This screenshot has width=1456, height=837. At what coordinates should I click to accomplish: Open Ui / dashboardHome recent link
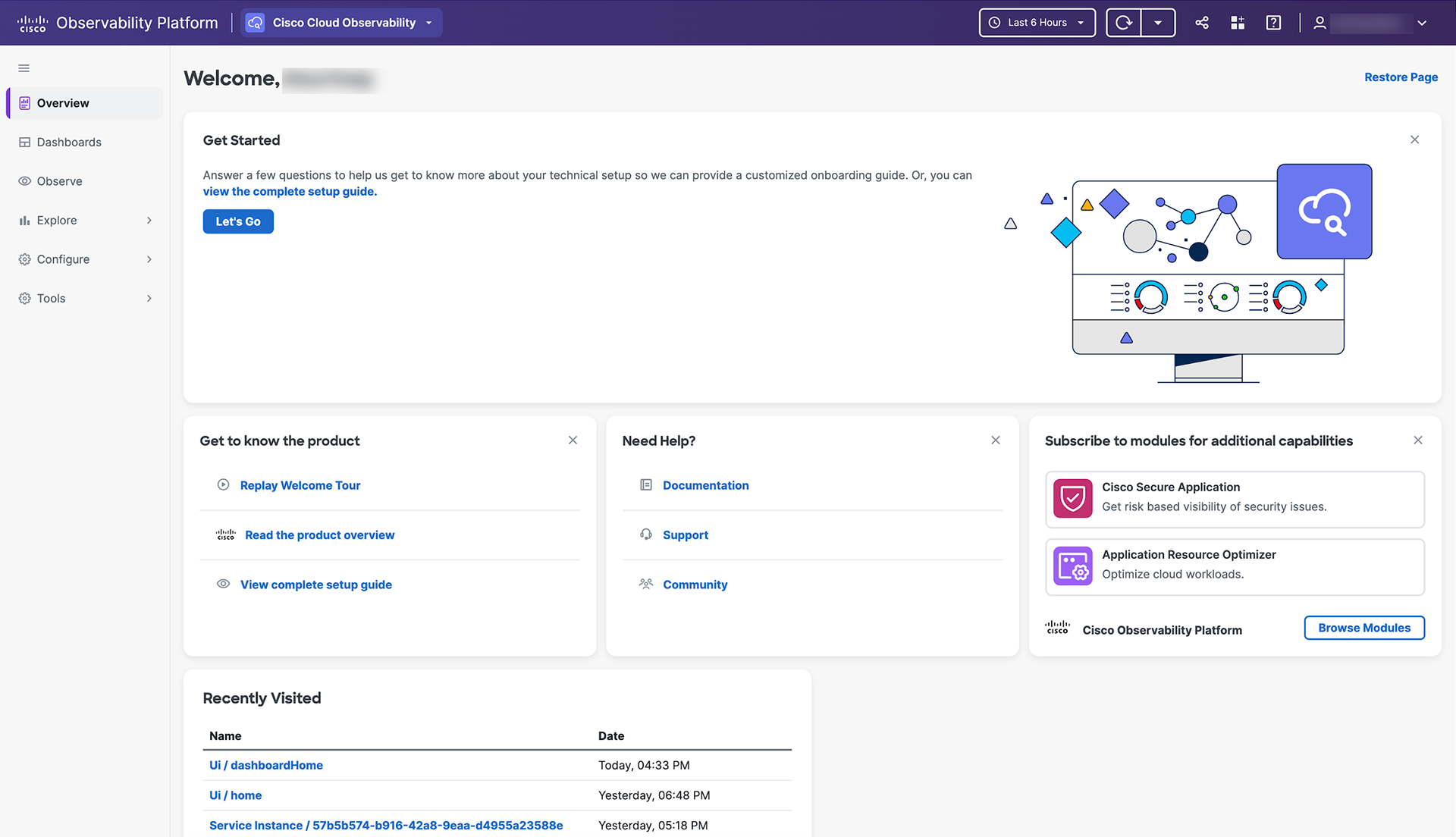(x=266, y=766)
